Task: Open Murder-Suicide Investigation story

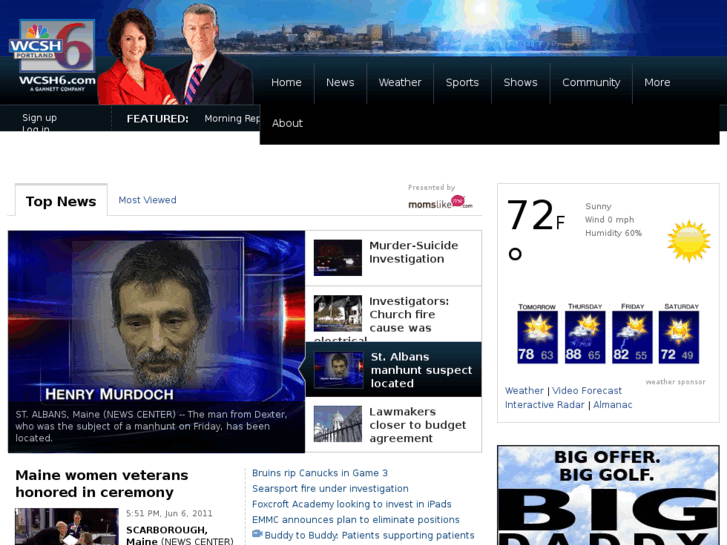Action: 414,252
